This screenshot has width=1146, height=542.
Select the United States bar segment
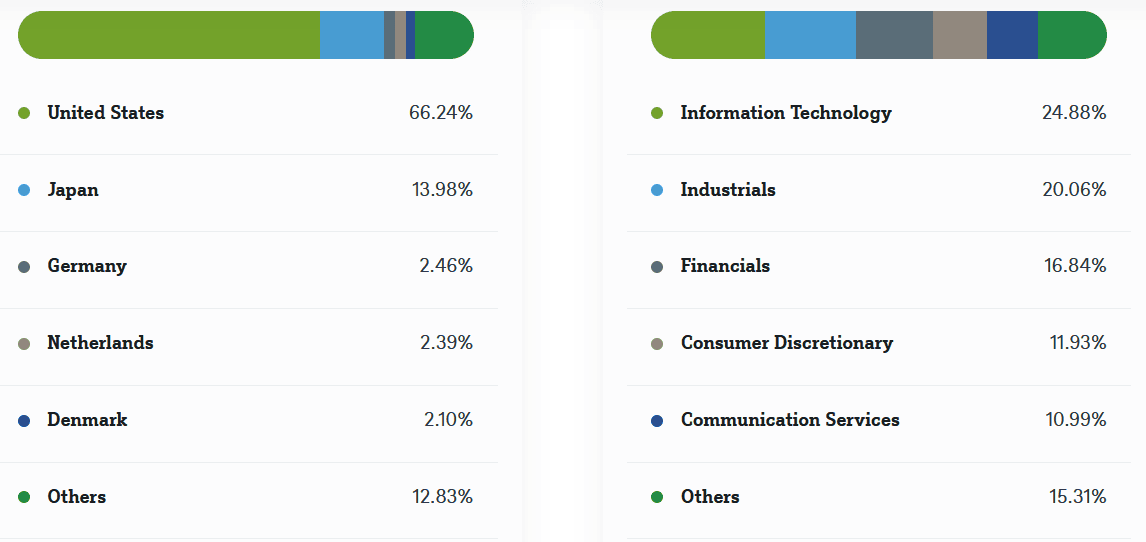click(170, 35)
